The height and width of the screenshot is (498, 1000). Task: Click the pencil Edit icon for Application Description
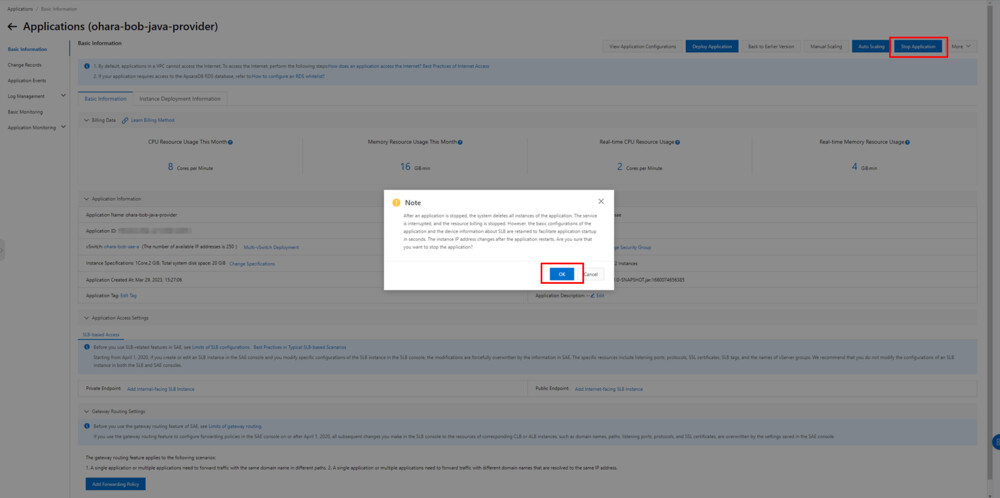(x=592, y=296)
